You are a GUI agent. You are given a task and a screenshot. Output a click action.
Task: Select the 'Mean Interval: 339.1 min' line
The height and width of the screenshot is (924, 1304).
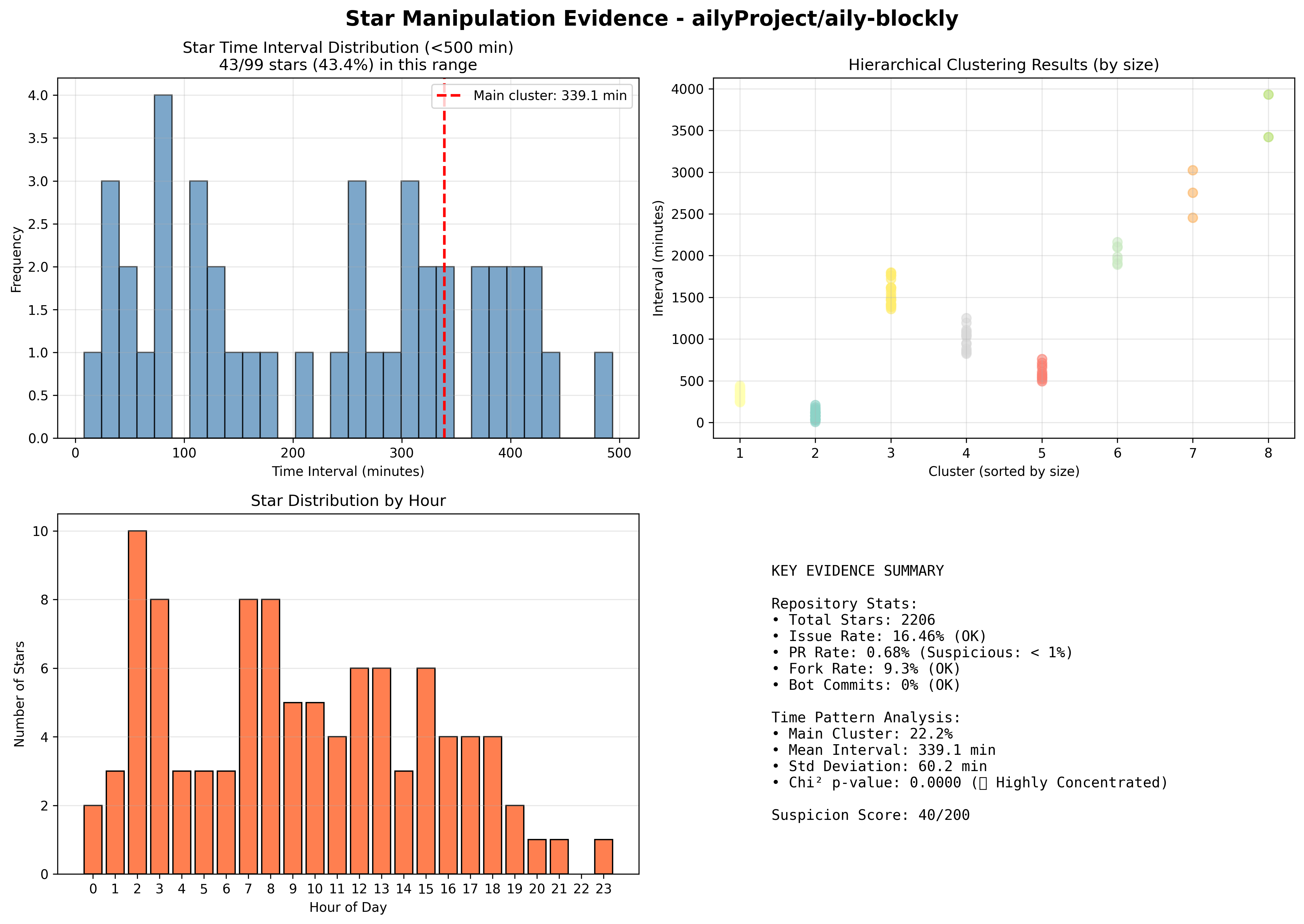883,750
